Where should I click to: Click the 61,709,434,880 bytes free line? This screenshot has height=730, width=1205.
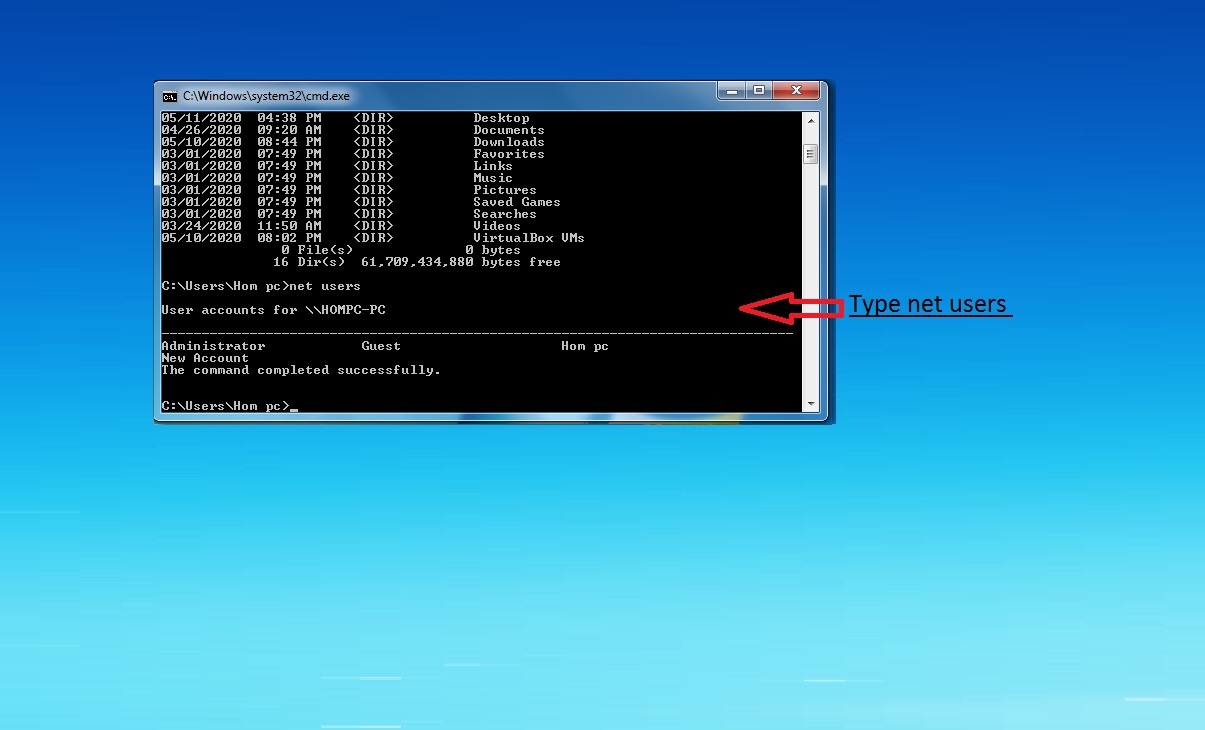[415, 261]
